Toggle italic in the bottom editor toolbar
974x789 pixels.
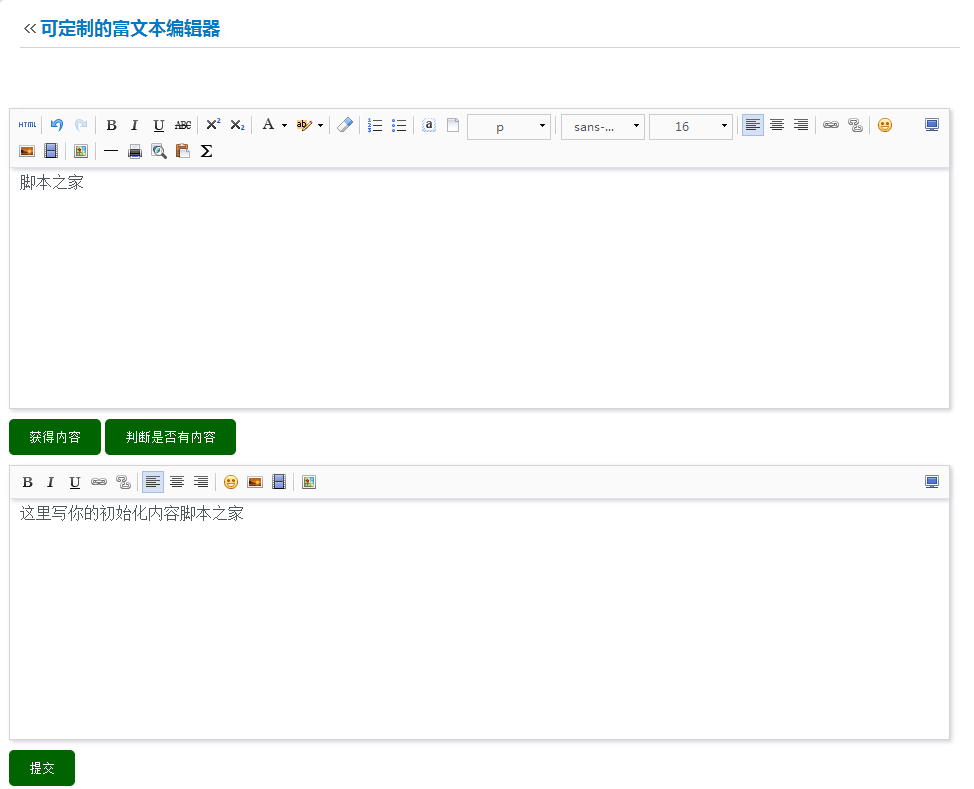pos(51,482)
